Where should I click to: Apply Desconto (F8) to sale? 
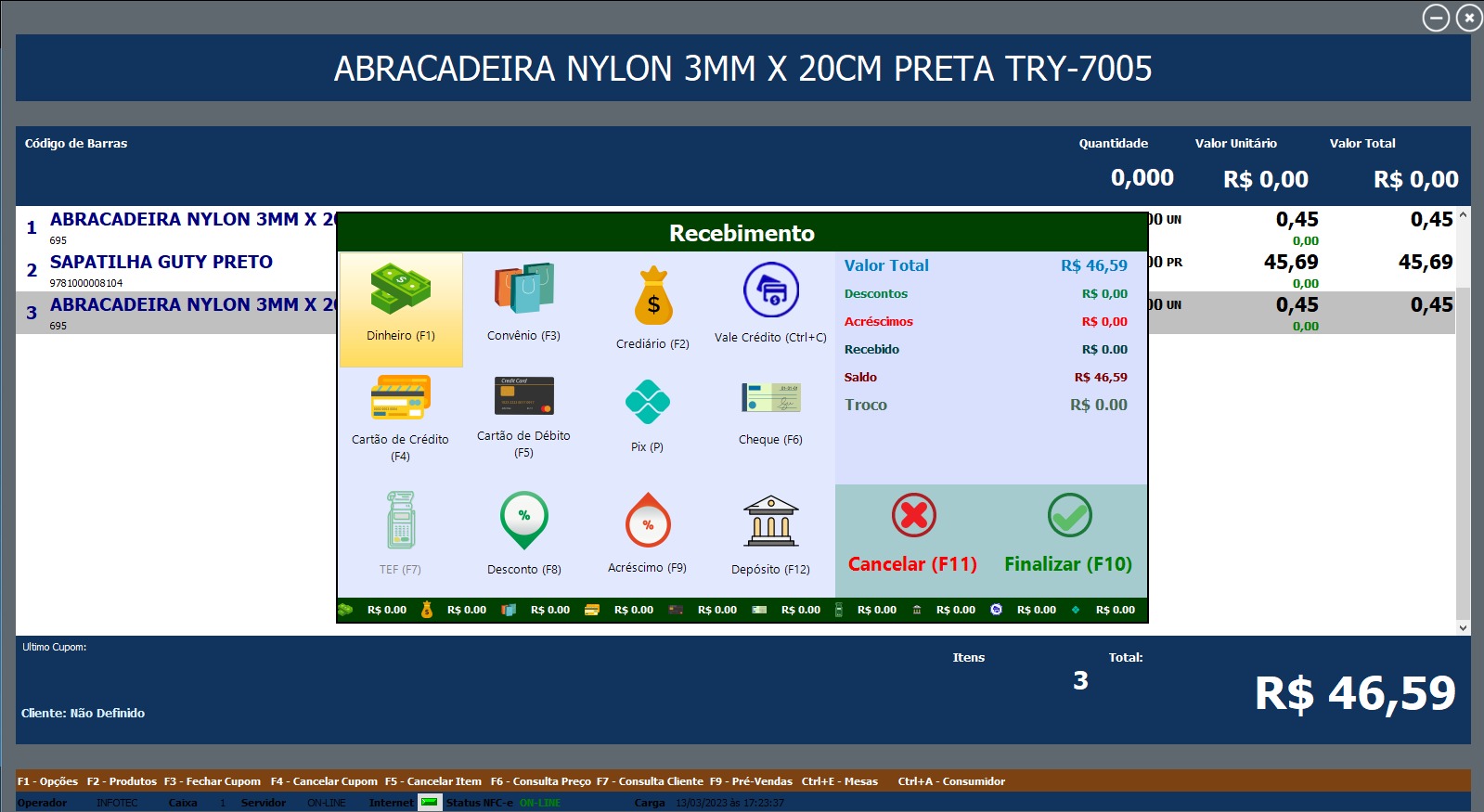point(524,533)
